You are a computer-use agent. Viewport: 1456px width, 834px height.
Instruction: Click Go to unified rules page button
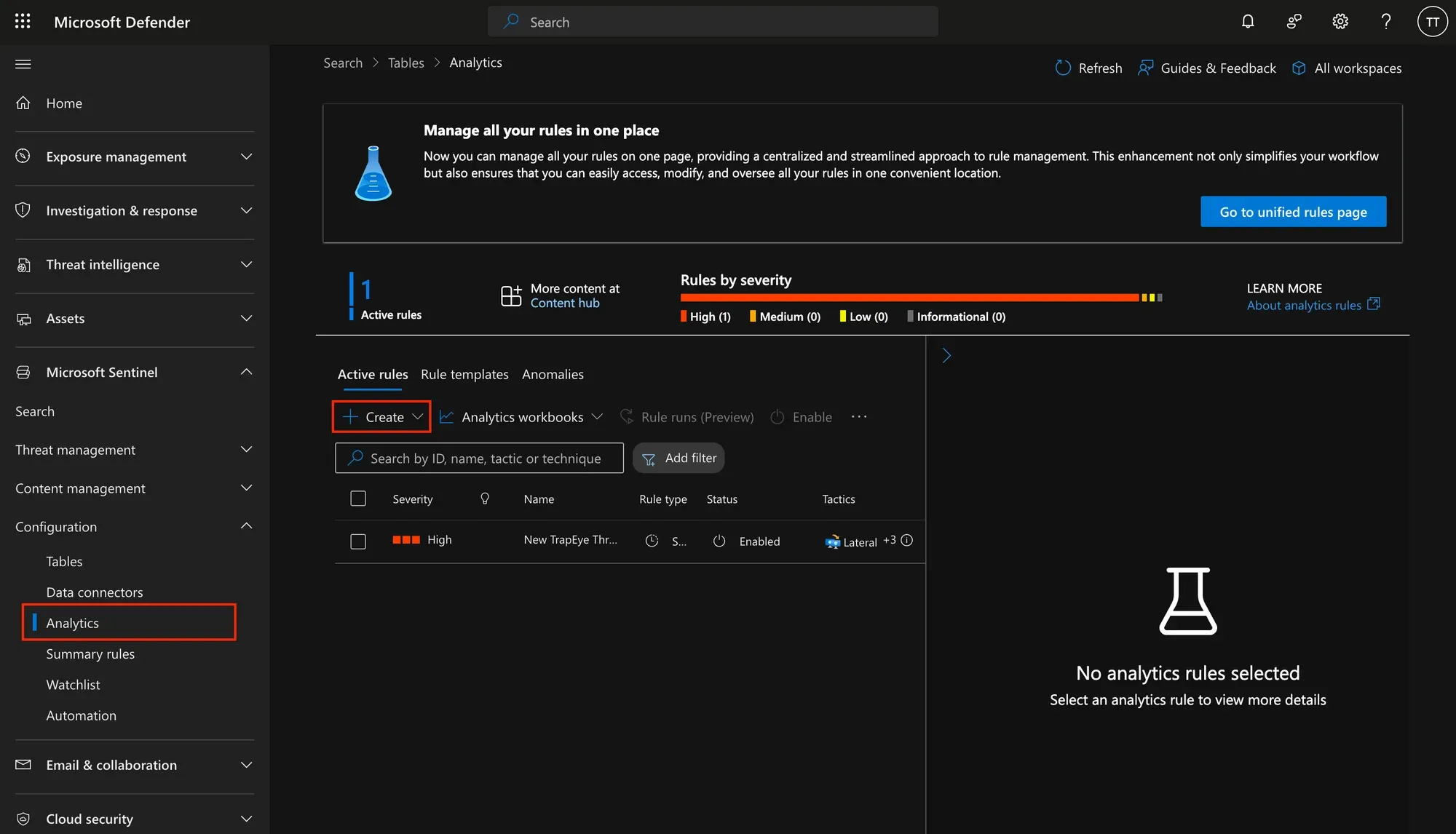coord(1293,212)
